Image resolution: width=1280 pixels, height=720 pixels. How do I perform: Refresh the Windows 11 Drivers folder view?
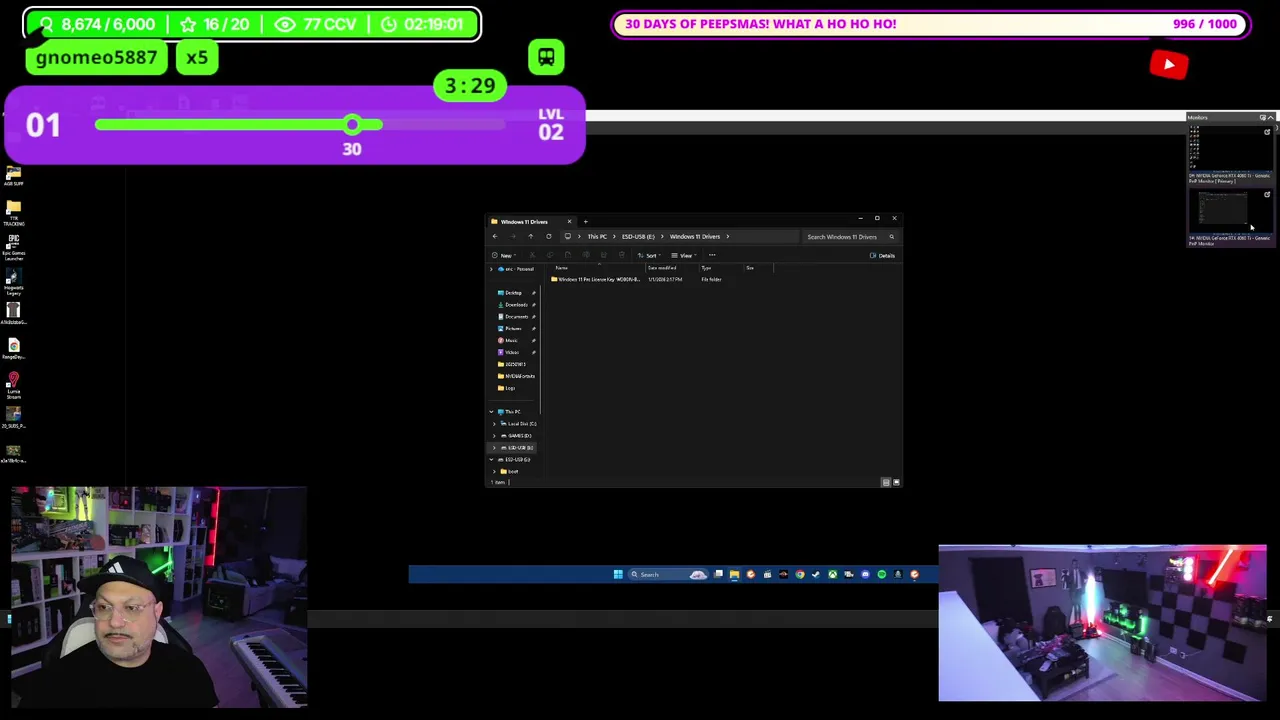pyautogui.click(x=548, y=237)
